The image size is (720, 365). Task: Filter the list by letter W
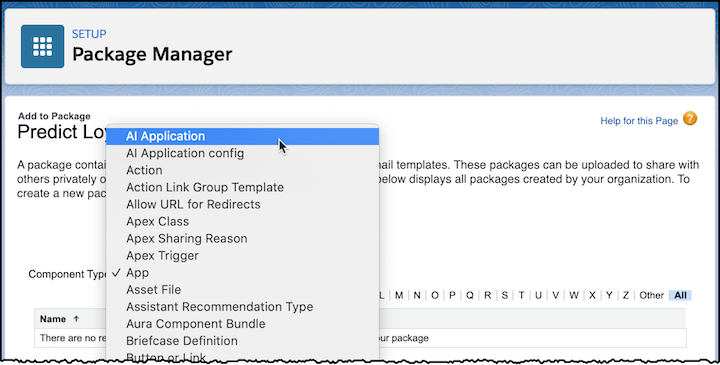[574, 295]
